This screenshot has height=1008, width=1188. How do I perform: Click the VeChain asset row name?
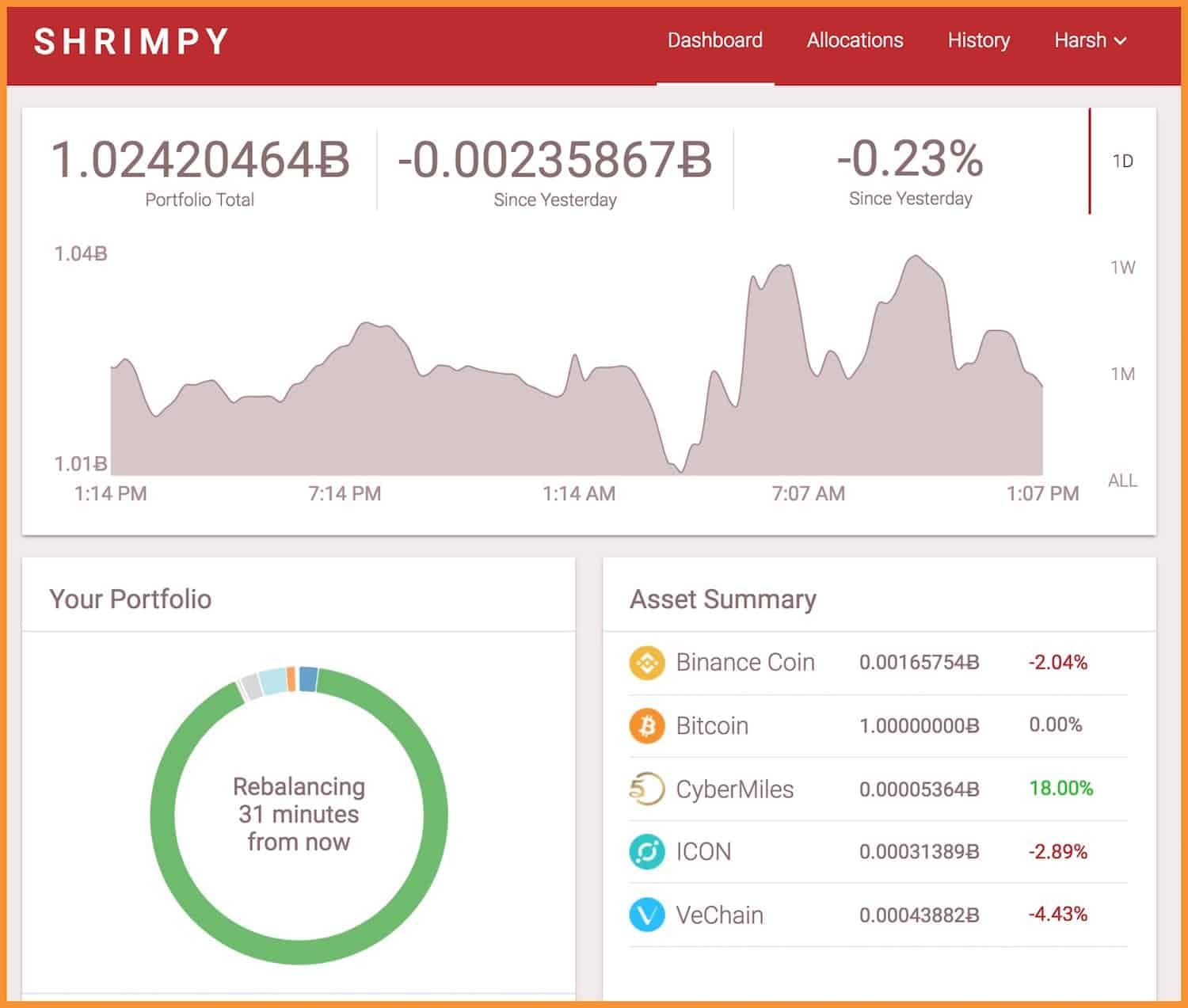719,915
